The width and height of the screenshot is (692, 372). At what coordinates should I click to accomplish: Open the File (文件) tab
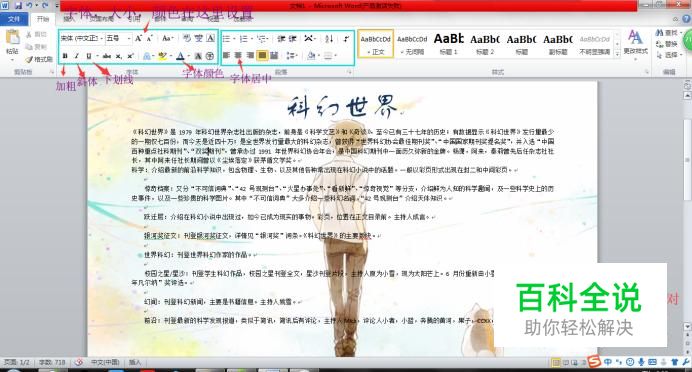click(x=14, y=19)
